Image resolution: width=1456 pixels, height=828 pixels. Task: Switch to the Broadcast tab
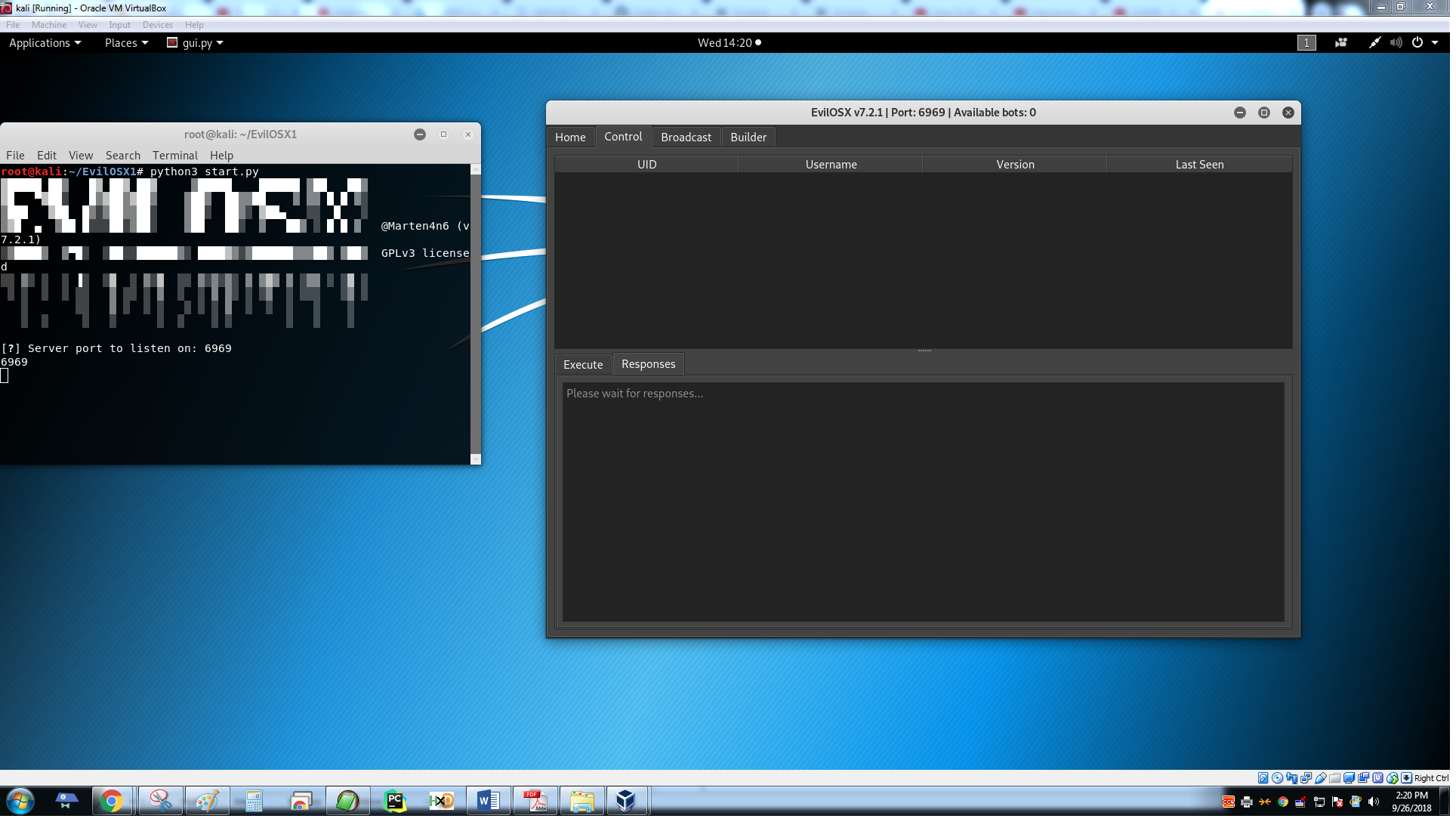pyautogui.click(x=686, y=137)
